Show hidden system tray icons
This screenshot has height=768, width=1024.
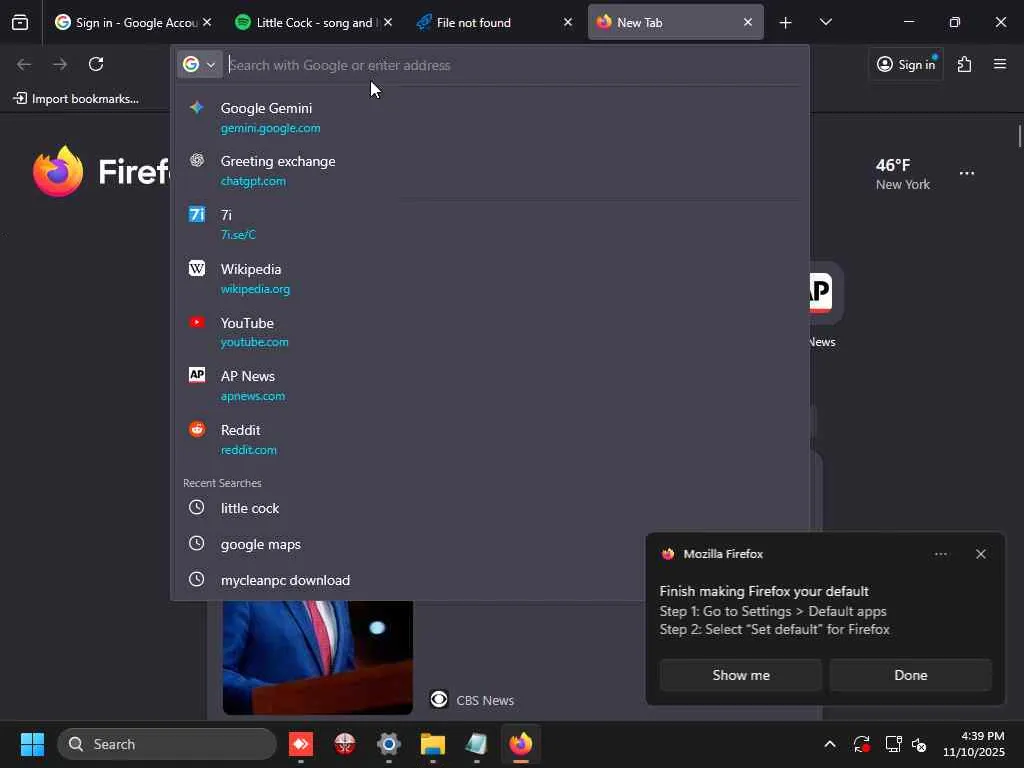click(829, 744)
